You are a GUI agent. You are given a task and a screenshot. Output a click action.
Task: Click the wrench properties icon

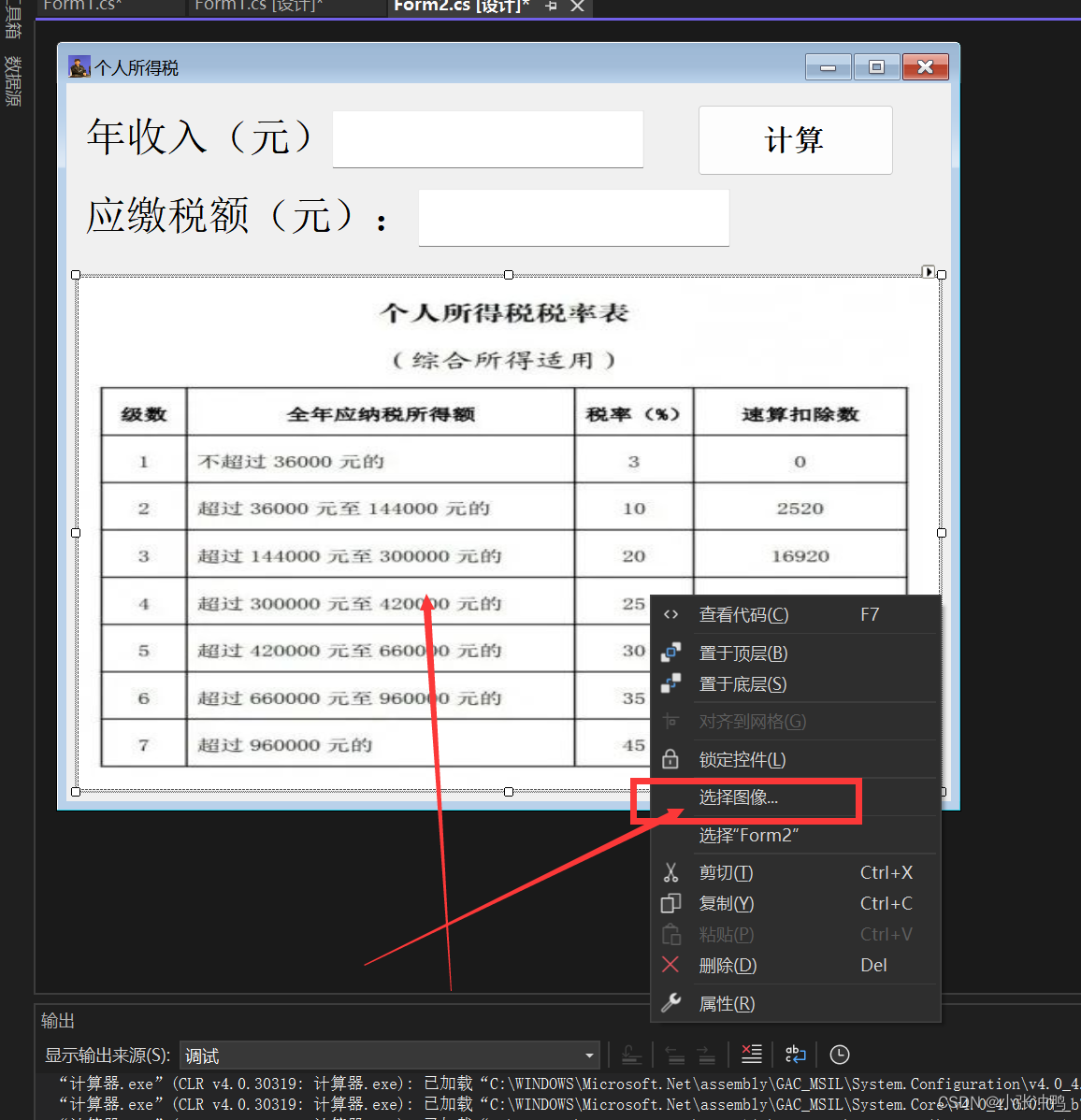point(670,1003)
